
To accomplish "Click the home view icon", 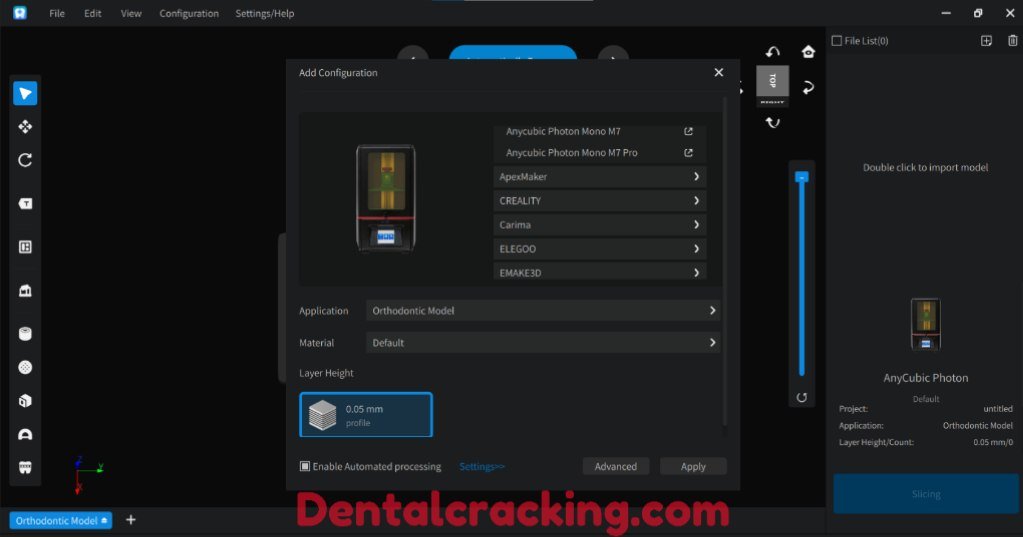I will (x=808, y=52).
